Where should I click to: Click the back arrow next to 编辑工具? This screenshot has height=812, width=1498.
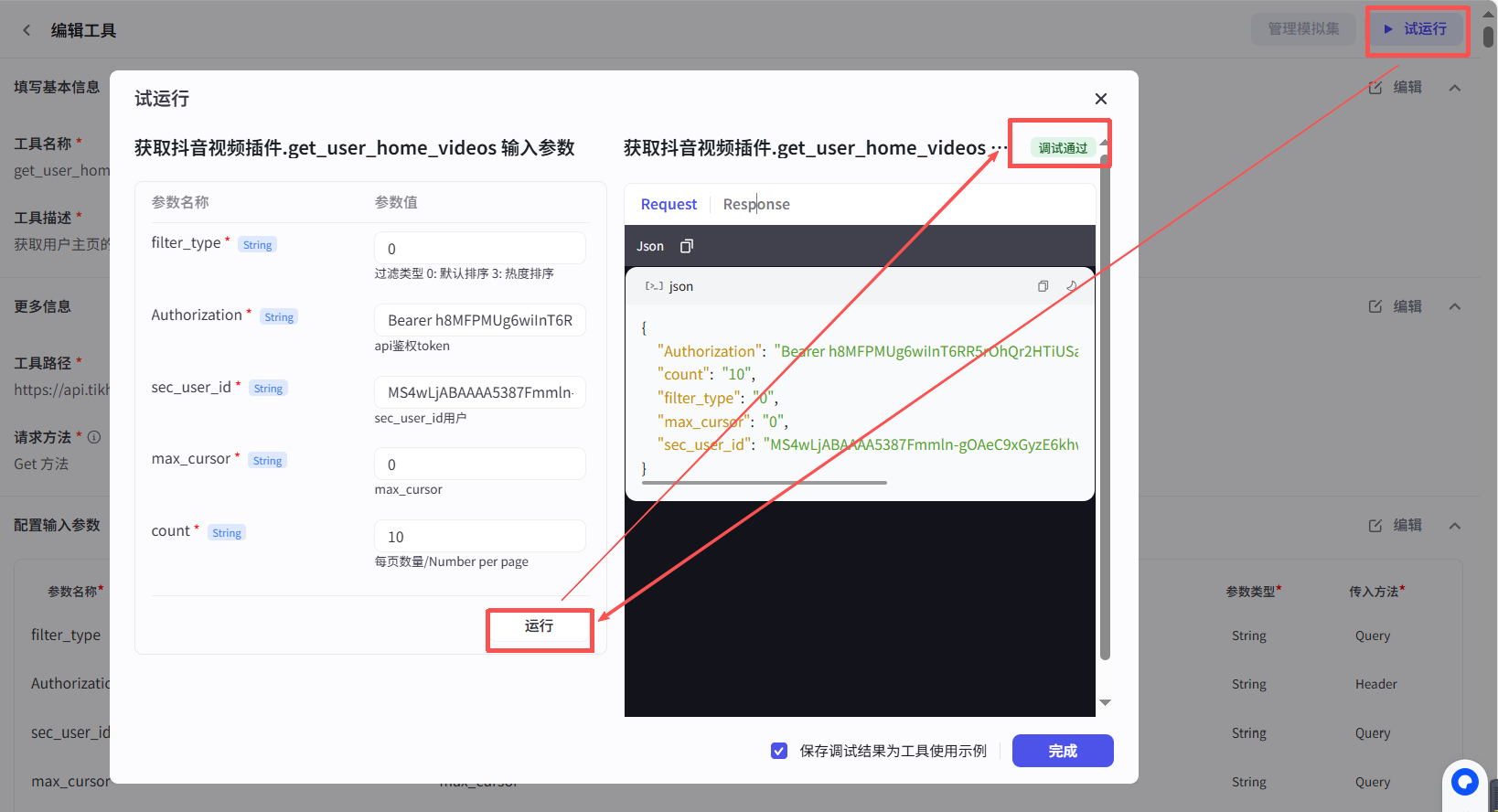click(x=27, y=30)
